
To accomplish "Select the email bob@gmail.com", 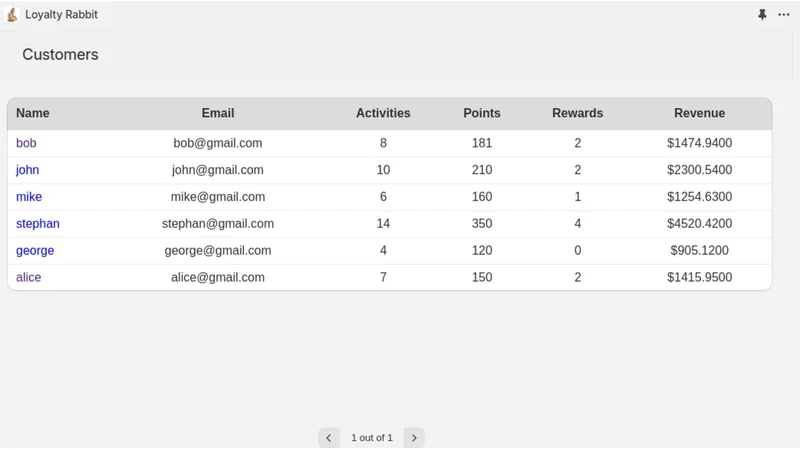I will [218, 143].
